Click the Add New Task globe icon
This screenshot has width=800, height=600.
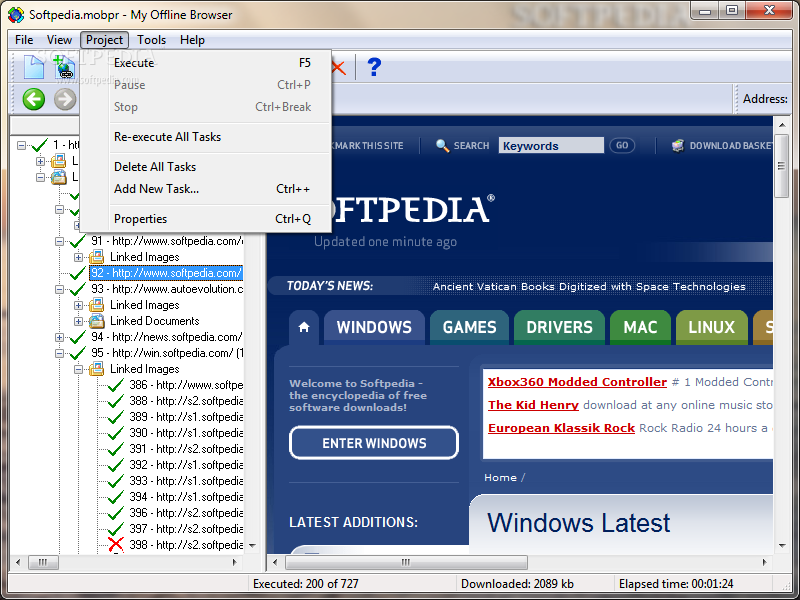click(x=65, y=67)
